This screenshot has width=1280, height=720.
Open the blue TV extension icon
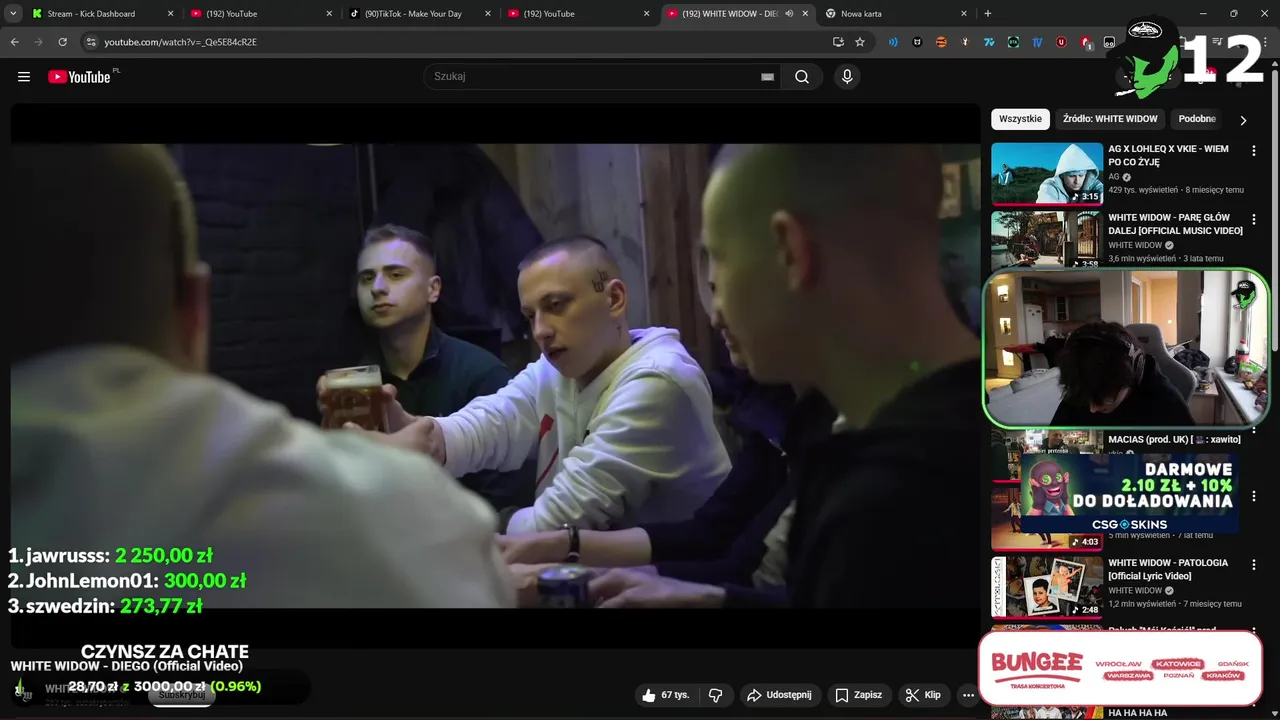1037,42
